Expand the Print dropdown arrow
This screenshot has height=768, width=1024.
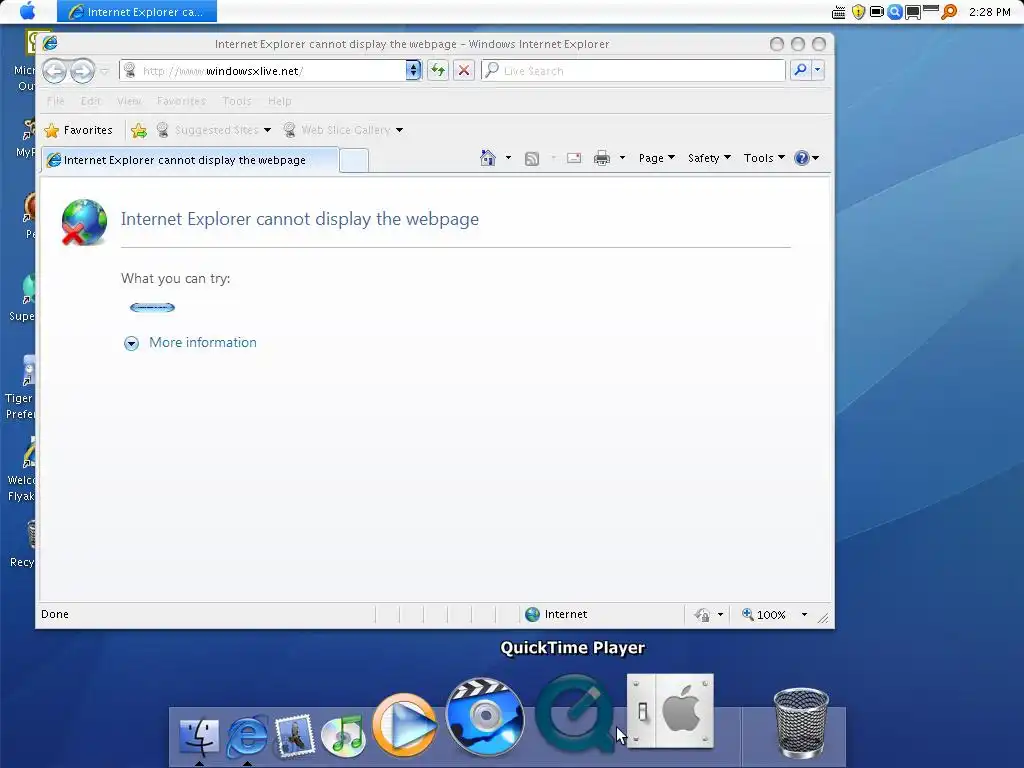click(622, 158)
